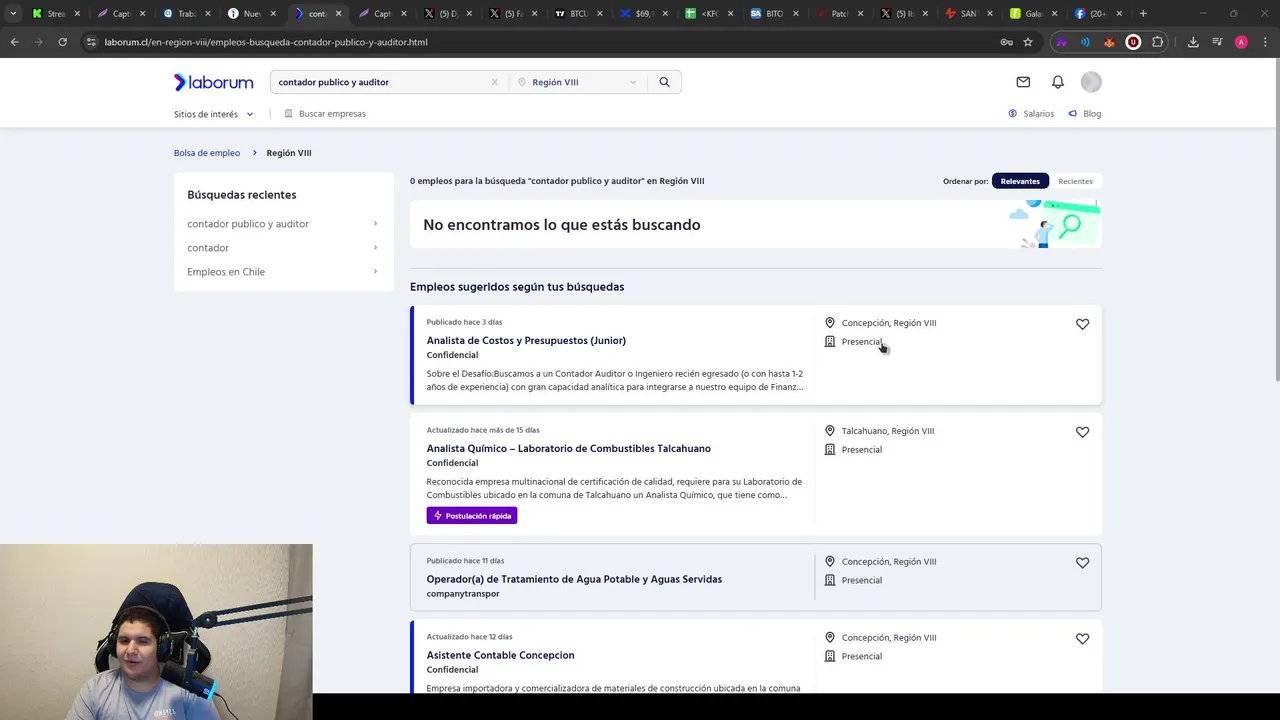Open Analista de Costos y Presupuestos (Junior) job
This screenshot has height=720, width=1280.
526,341
